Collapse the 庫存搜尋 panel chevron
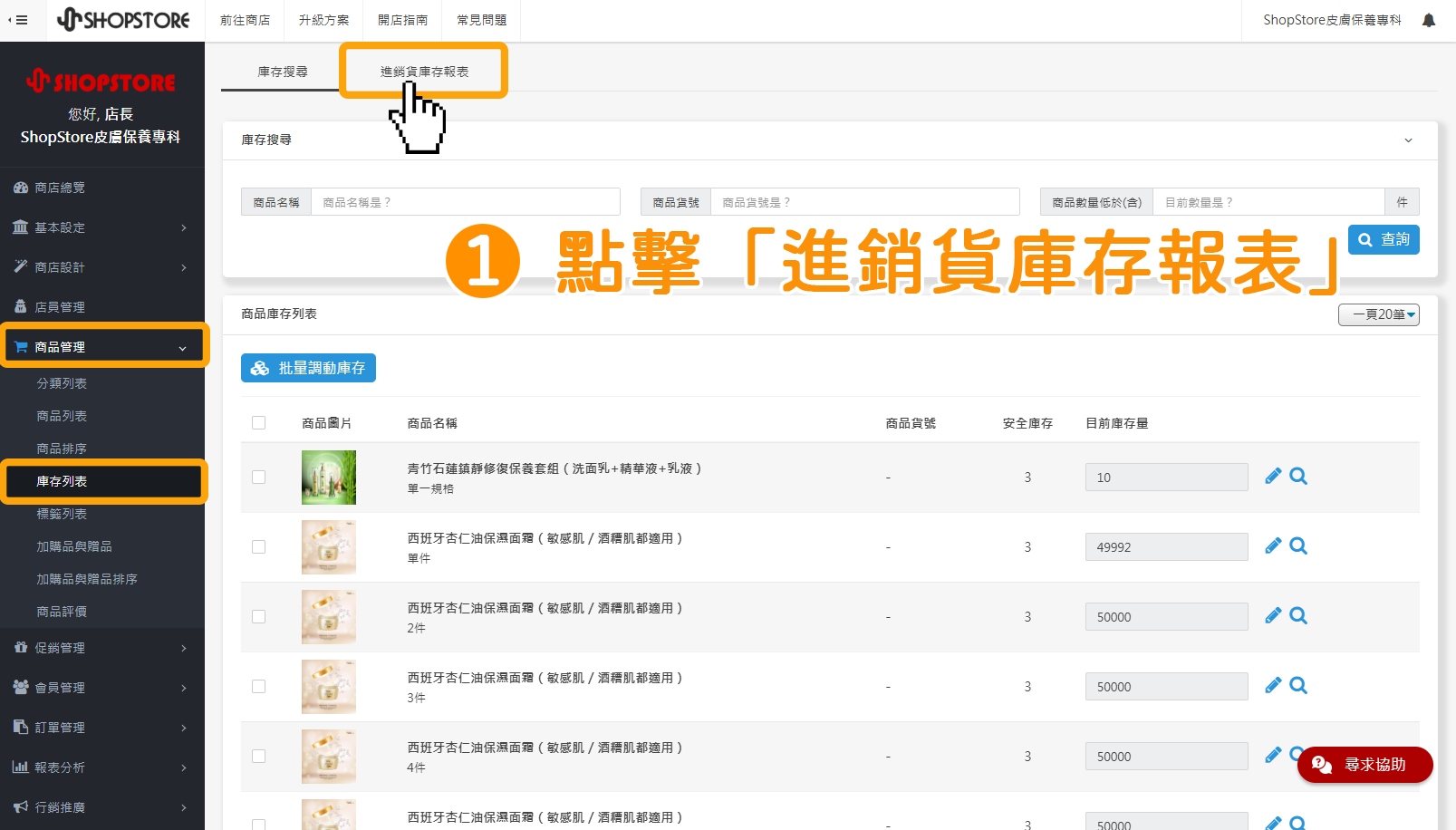Image resolution: width=1456 pixels, height=830 pixels. 1408,140
